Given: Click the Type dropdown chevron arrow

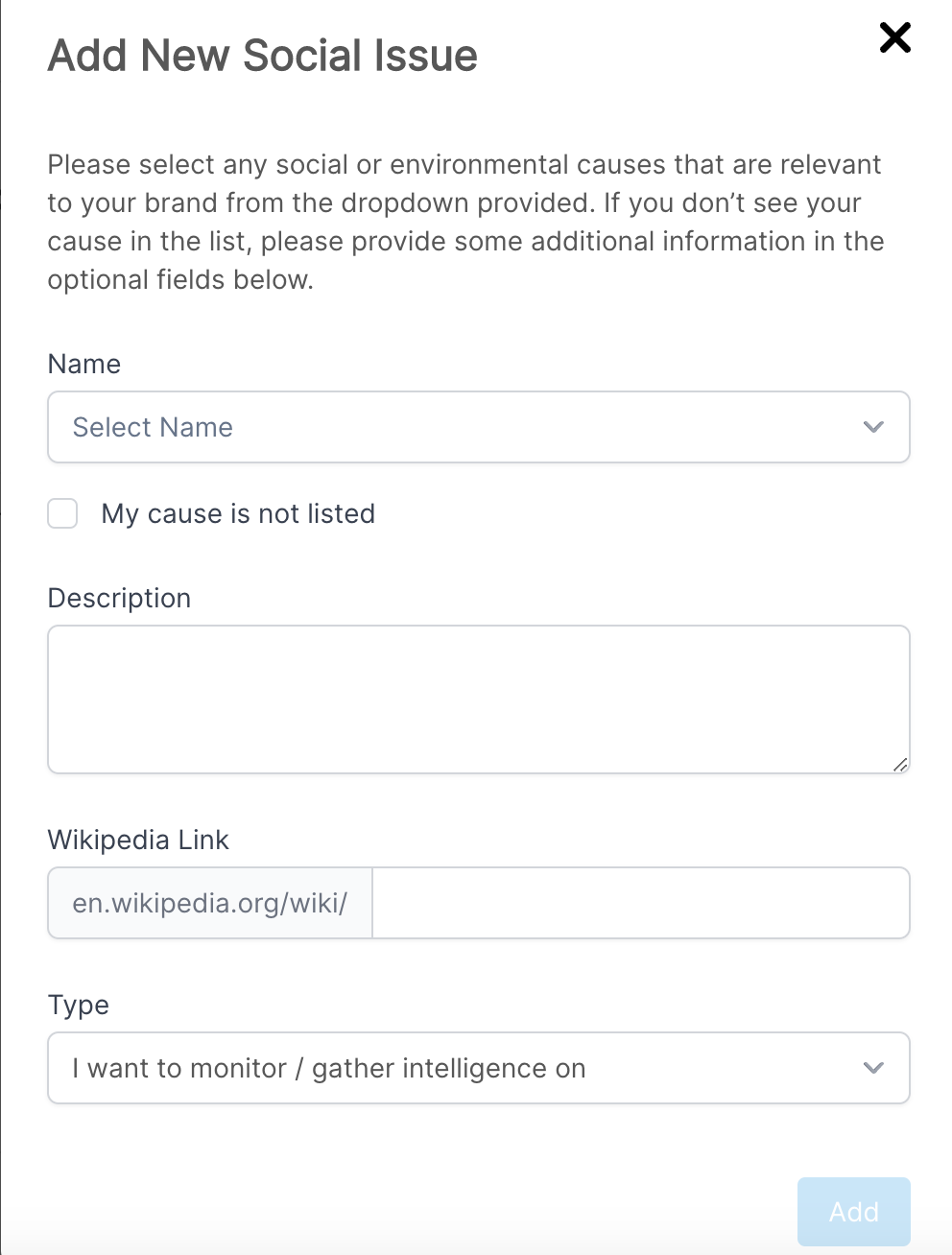Looking at the screenshot, I should pos(872,1068).
